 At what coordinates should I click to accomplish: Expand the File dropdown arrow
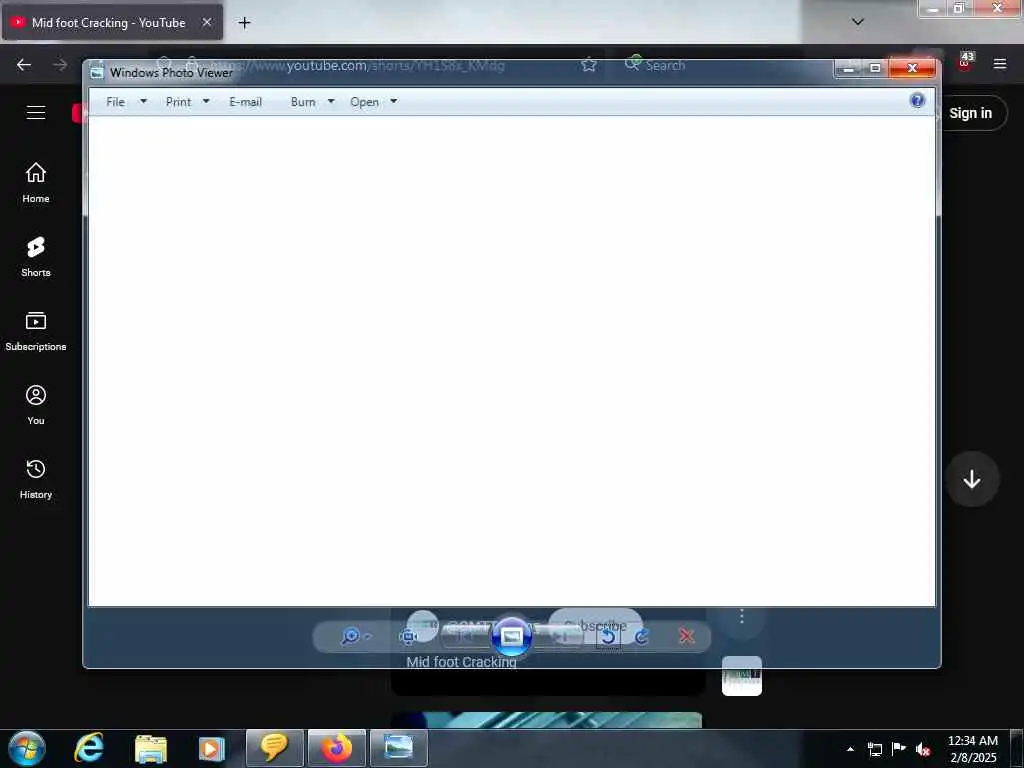[144, 101]
